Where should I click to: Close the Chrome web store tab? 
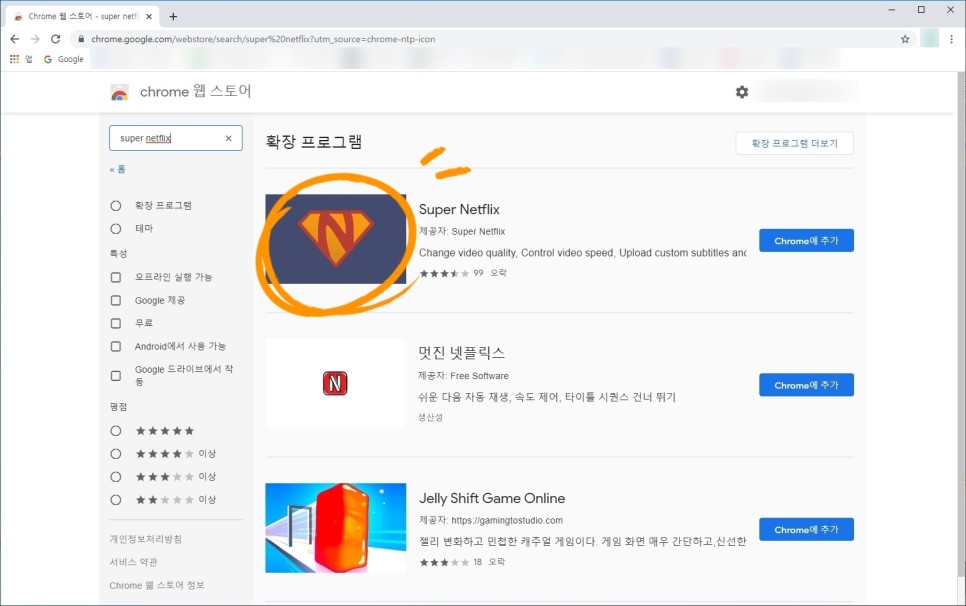coord(149,17)
